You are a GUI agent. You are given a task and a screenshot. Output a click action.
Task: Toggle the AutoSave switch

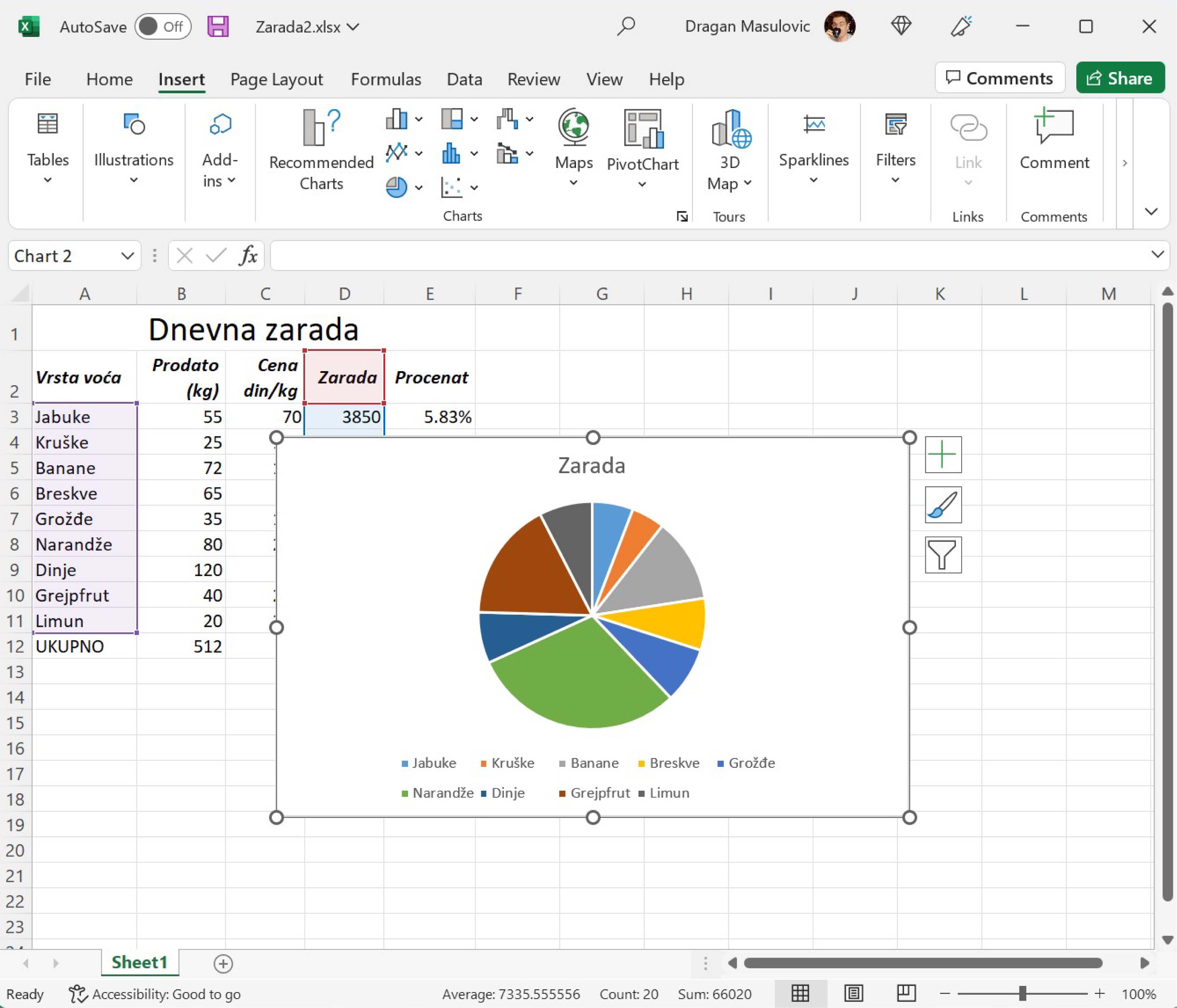click(x=163, y=27)
